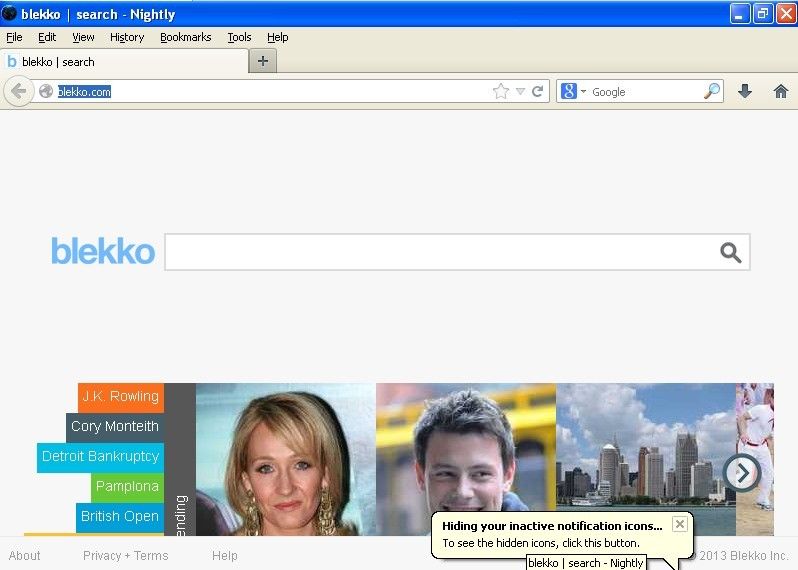Go to the home page via the house icon
The image size is (798, 570).
pos(781,91)
